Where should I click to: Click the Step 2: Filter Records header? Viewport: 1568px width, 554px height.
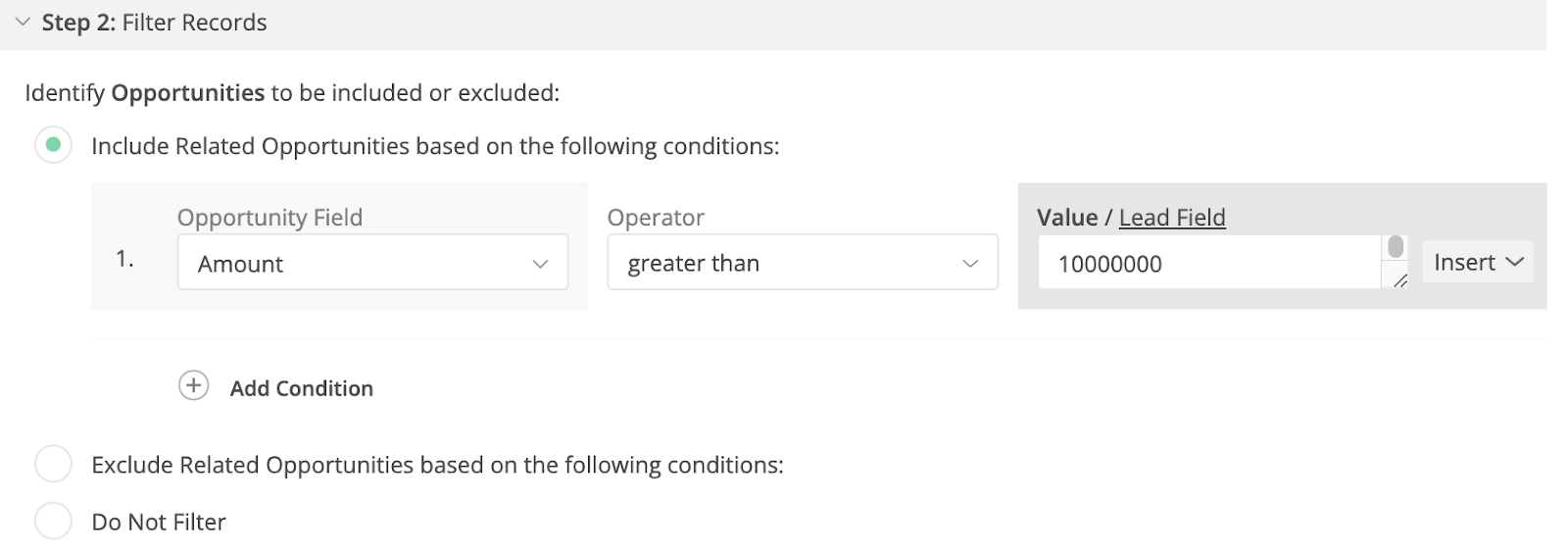click(x=154, y=23)
